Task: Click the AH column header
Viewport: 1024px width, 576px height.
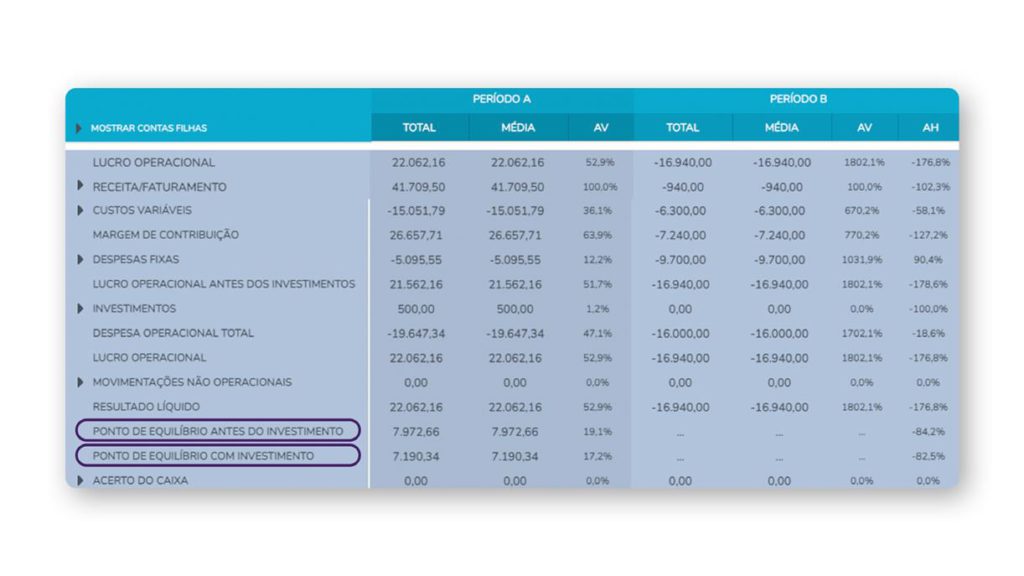Action: (x=930, y=128)
